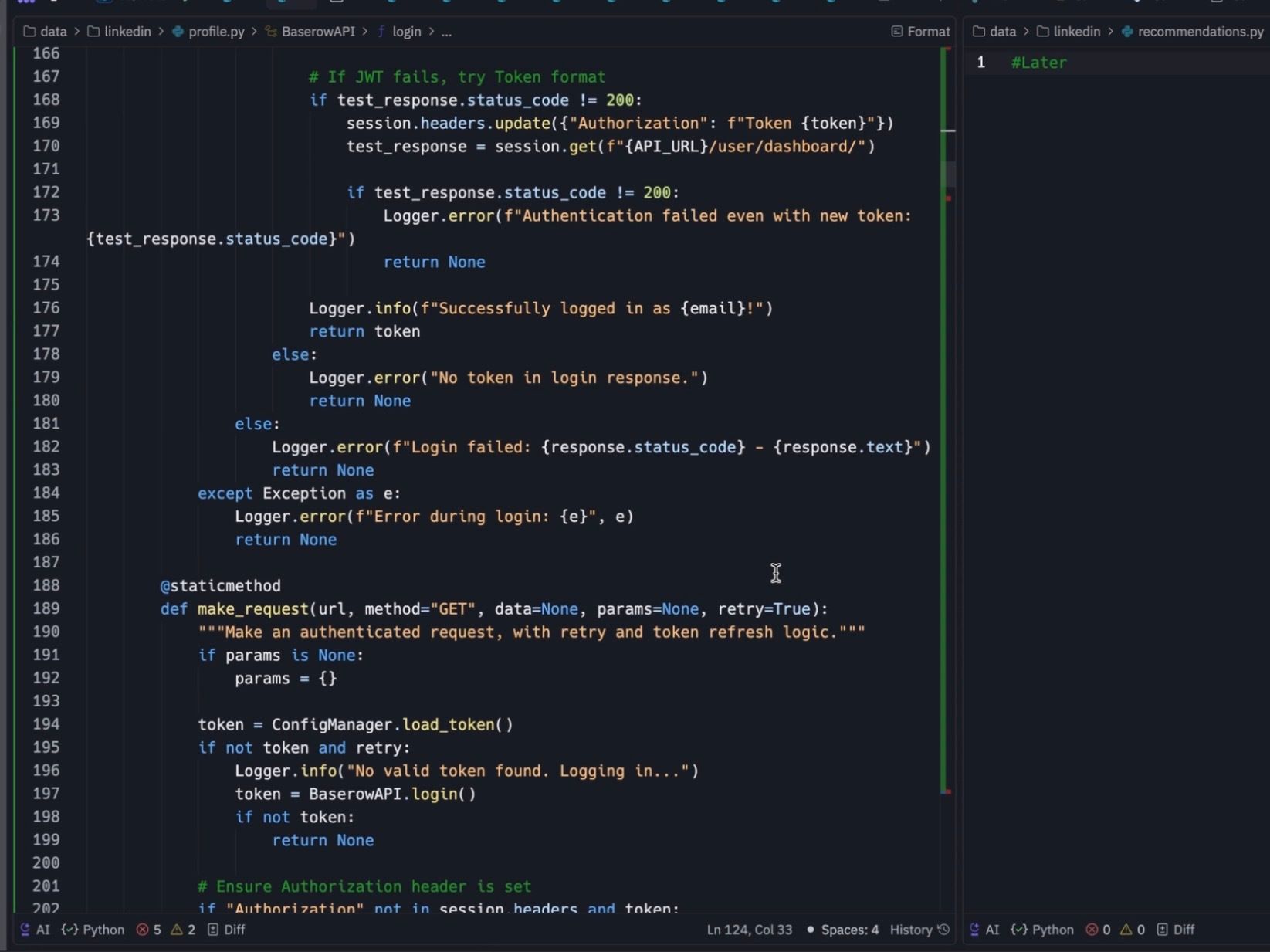Click the def make_request function definition
This screenshot has height=952, width=1270.
coord(494,609)
